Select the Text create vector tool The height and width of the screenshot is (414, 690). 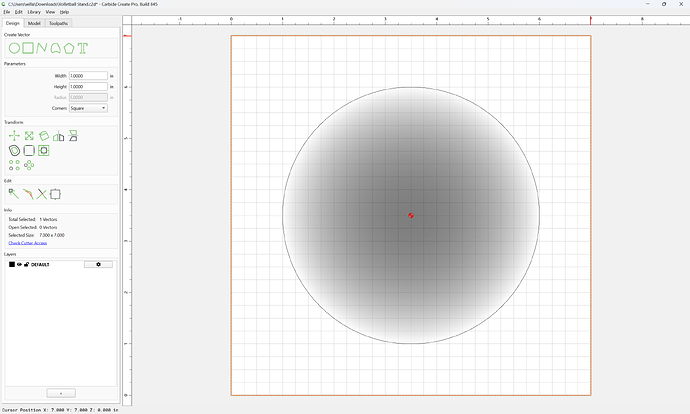pyautogui.click(x=83, y=48)
